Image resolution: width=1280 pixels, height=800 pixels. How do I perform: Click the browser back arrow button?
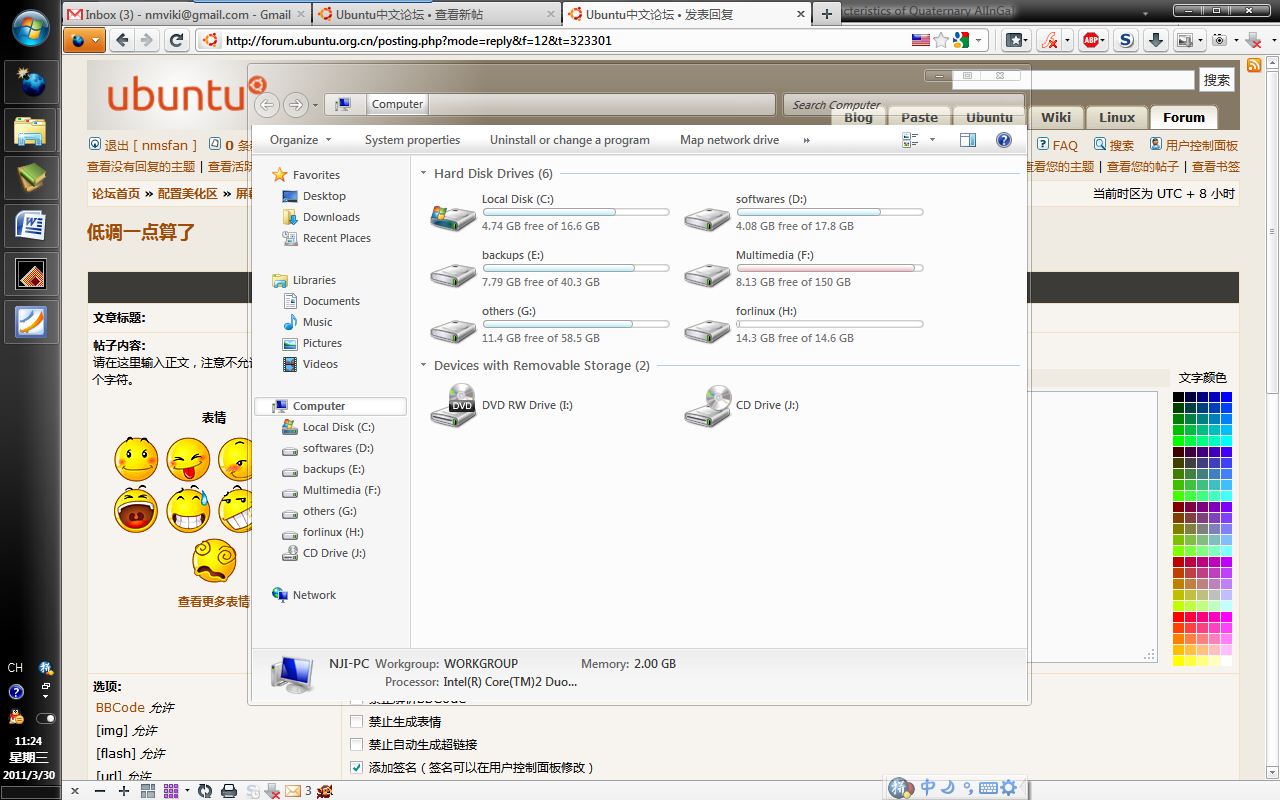[122, 40]
